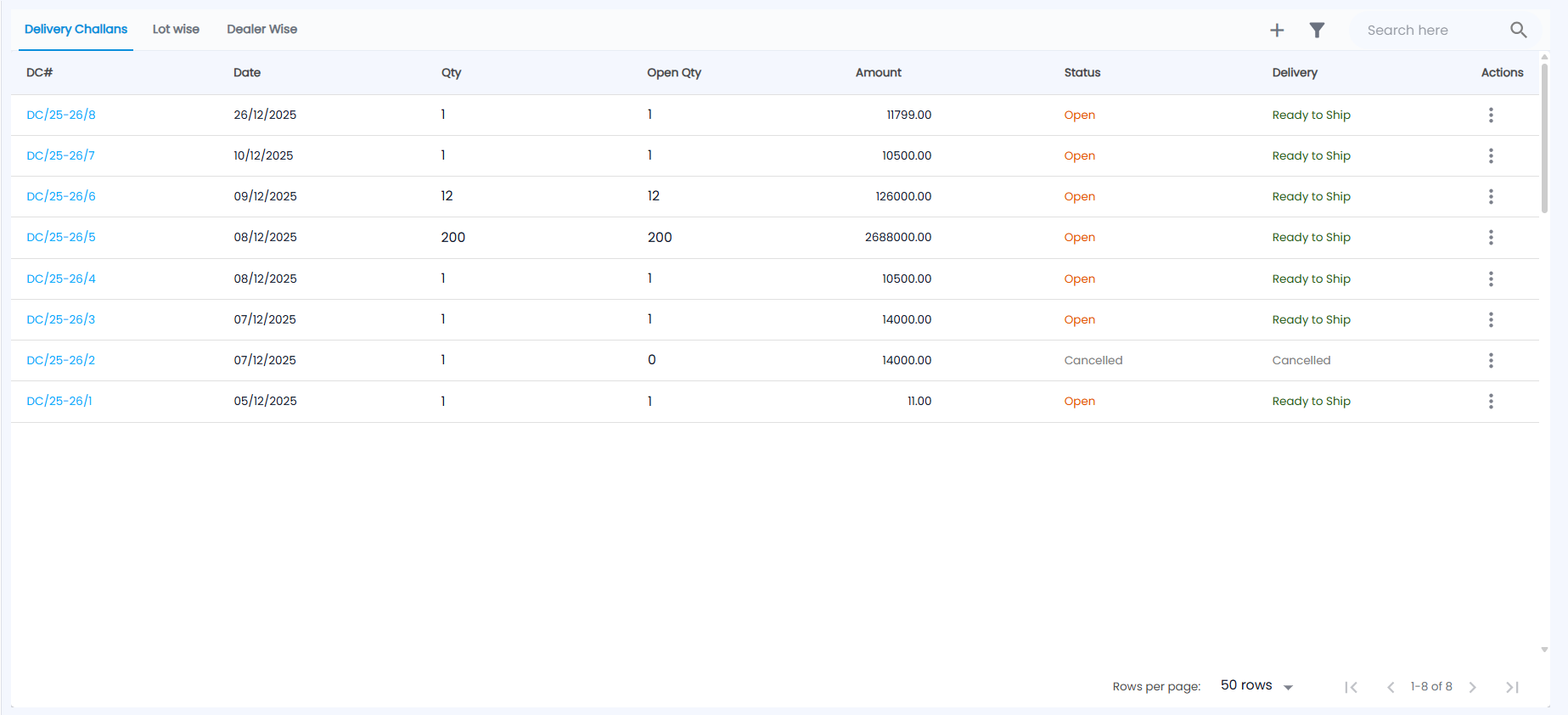Open actions menu for DC/25-26/4
Image resolution: width=1568 pixels, height=715 pixels.
[1491, 279]
